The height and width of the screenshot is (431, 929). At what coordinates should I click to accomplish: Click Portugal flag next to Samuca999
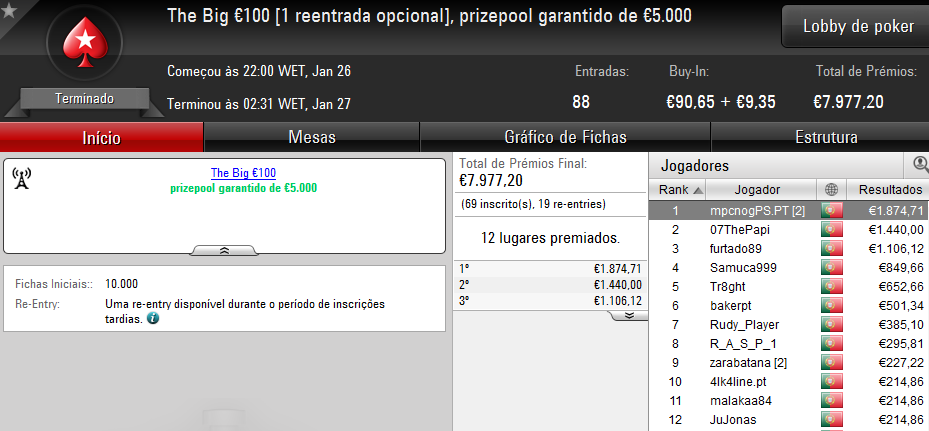point(831,267)
